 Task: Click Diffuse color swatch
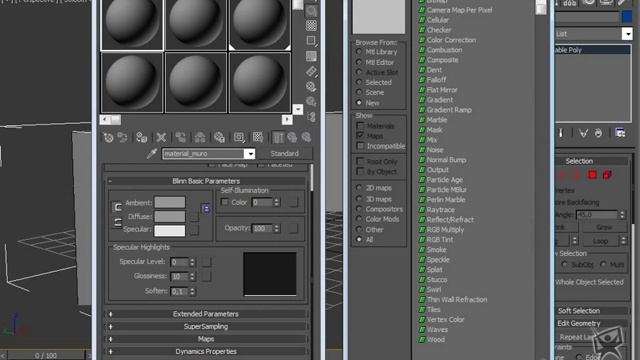coord(169,216)
